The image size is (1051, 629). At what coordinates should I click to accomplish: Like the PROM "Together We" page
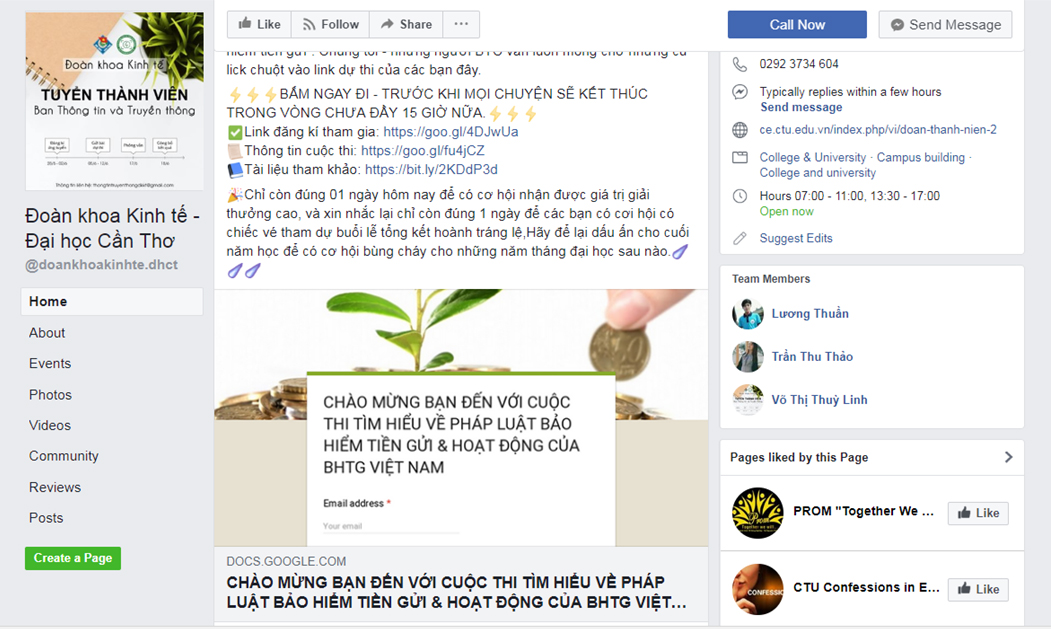click(978, 513)
